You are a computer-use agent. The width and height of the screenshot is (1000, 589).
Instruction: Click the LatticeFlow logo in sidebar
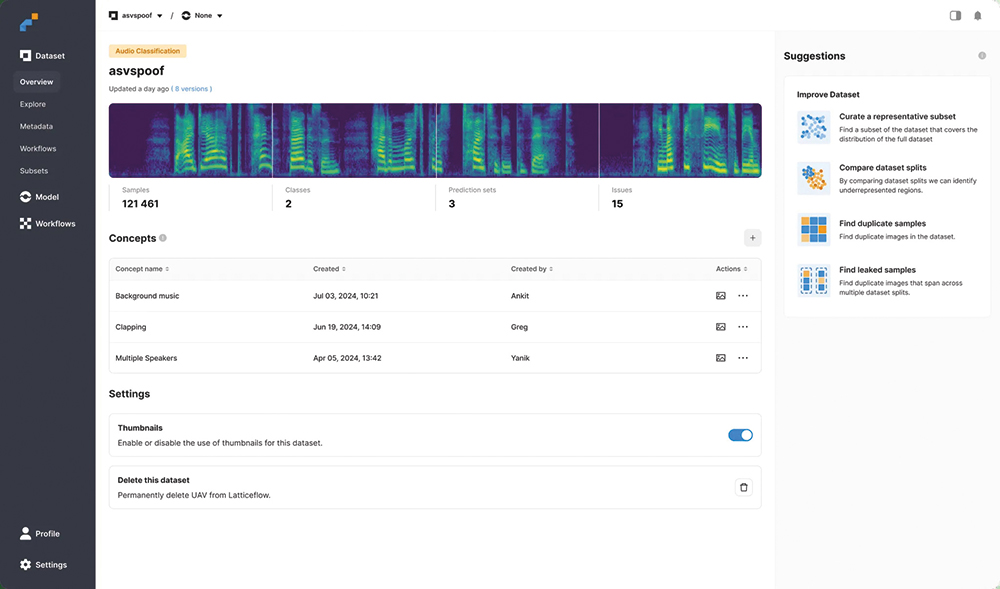point(29,22)
